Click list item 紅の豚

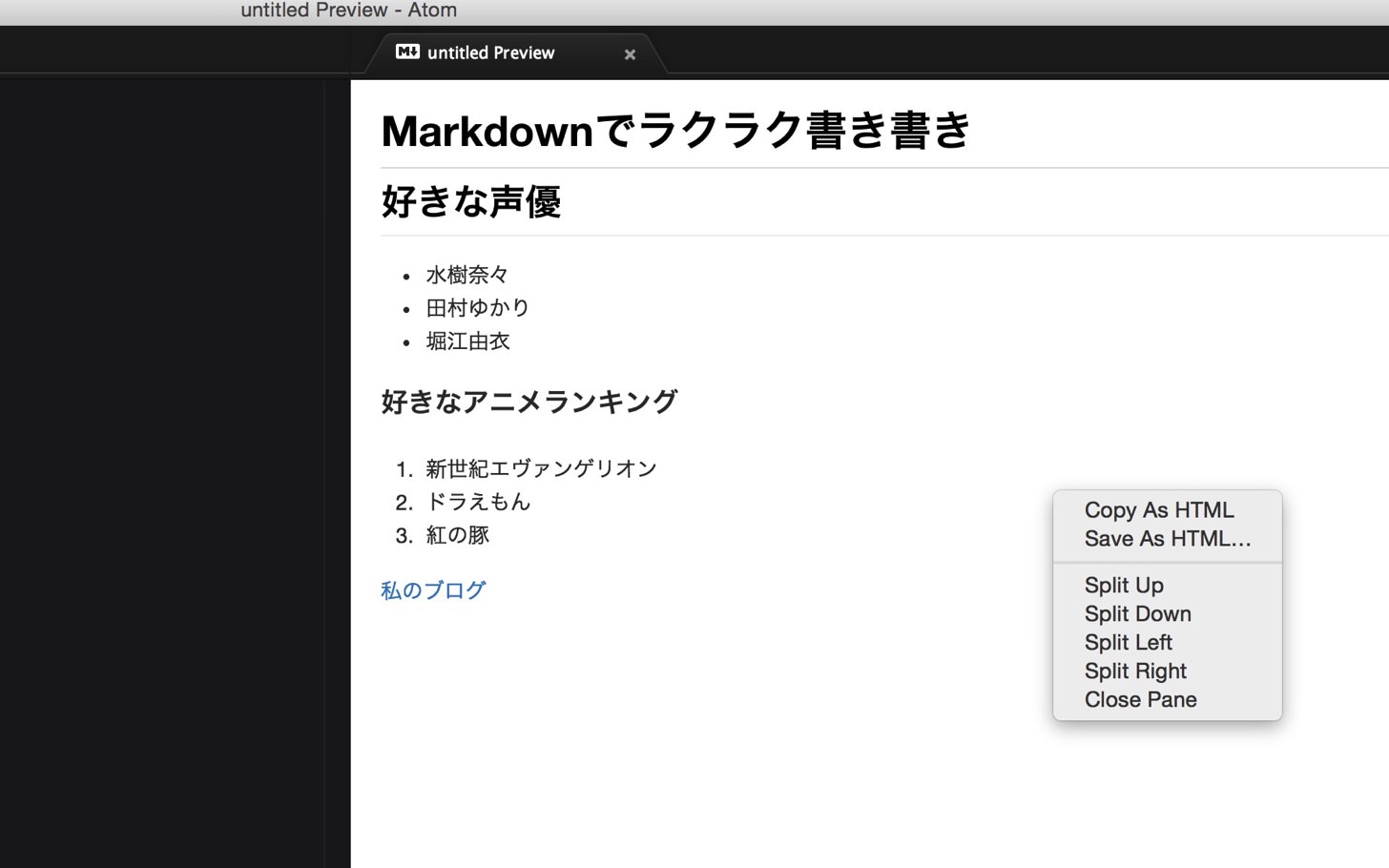[457, 535]
